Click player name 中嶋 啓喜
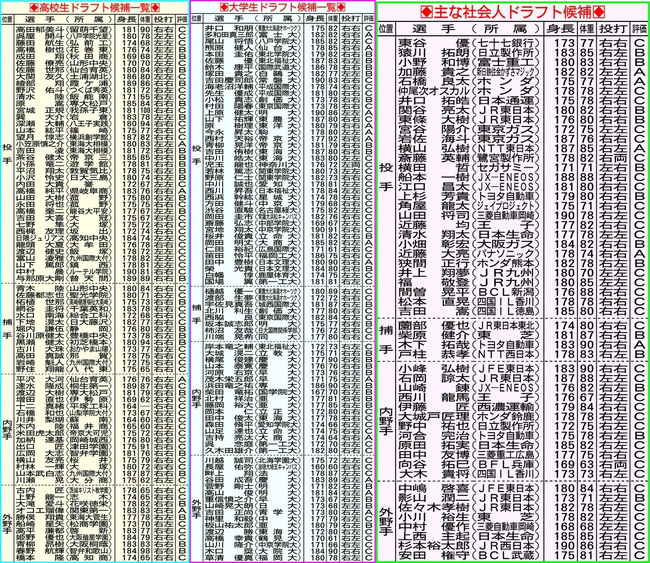Screen dimensions: 650x563 click(434, 488)
